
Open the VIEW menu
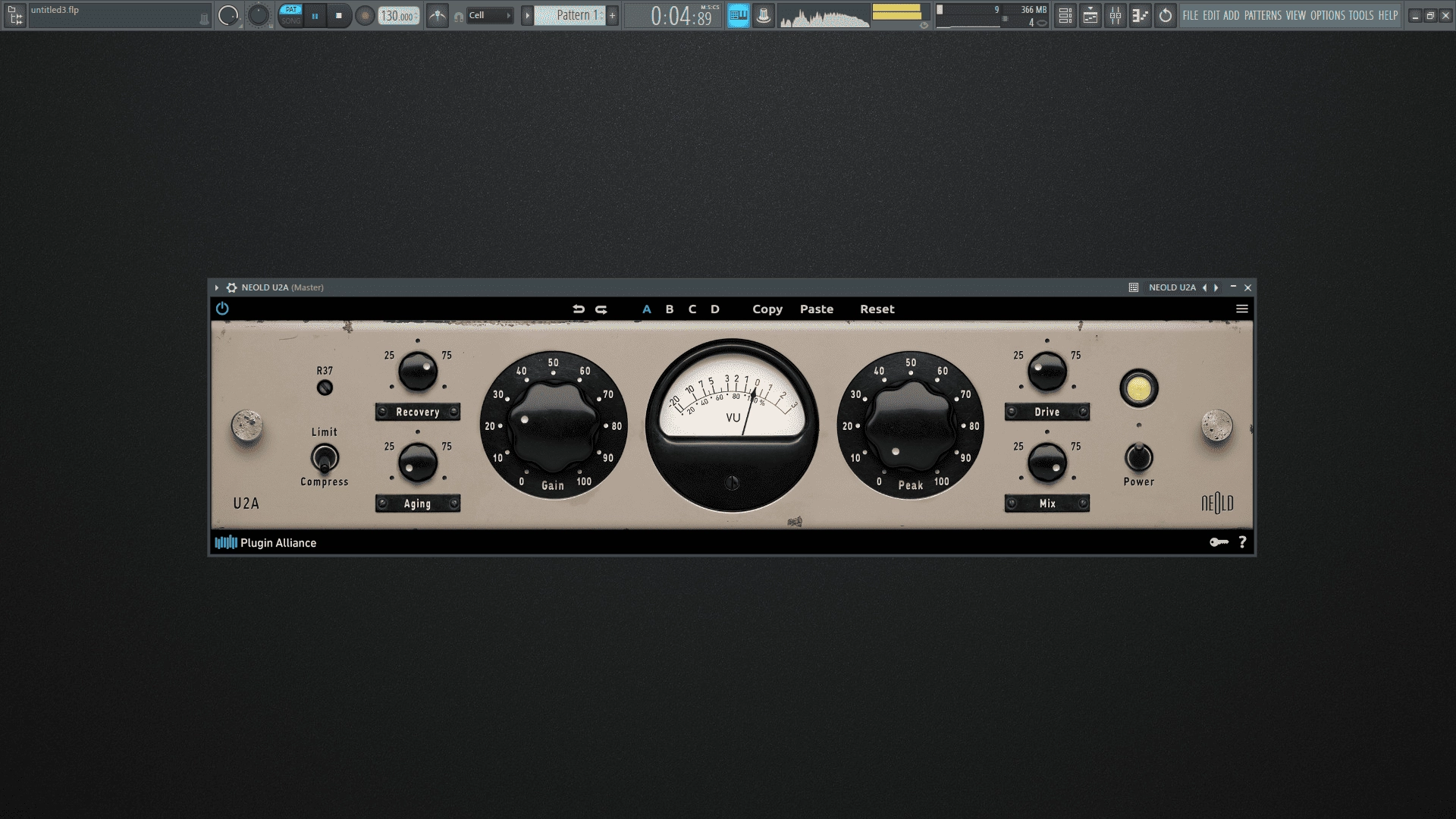(1296, 15)
